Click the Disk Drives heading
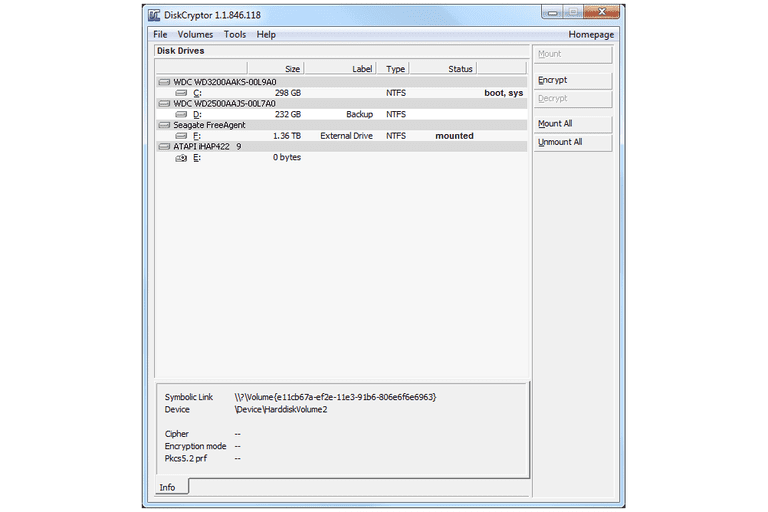The width and height of the screenshot is (768, 512). pos(181,51)
